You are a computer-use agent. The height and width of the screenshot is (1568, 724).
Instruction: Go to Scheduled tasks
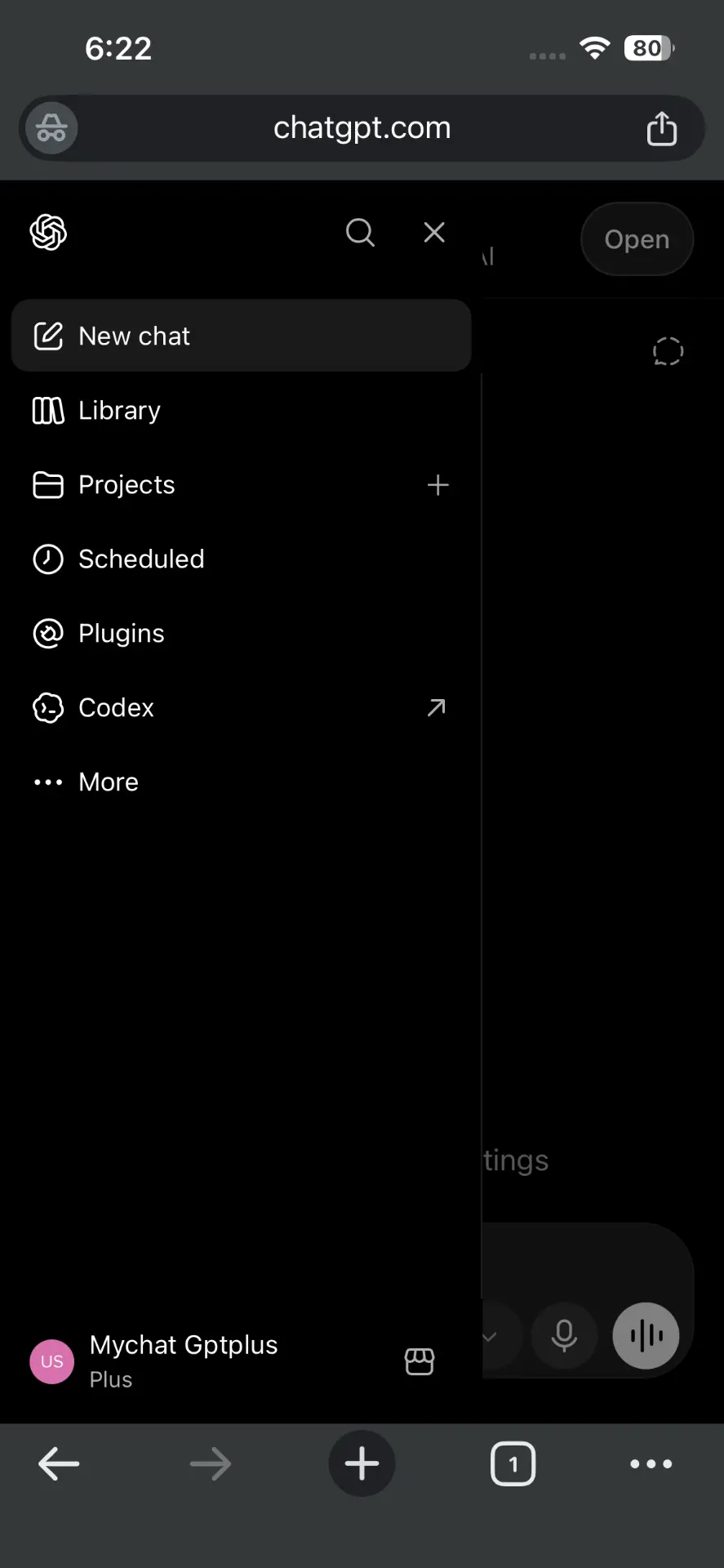tap(242, 559)
